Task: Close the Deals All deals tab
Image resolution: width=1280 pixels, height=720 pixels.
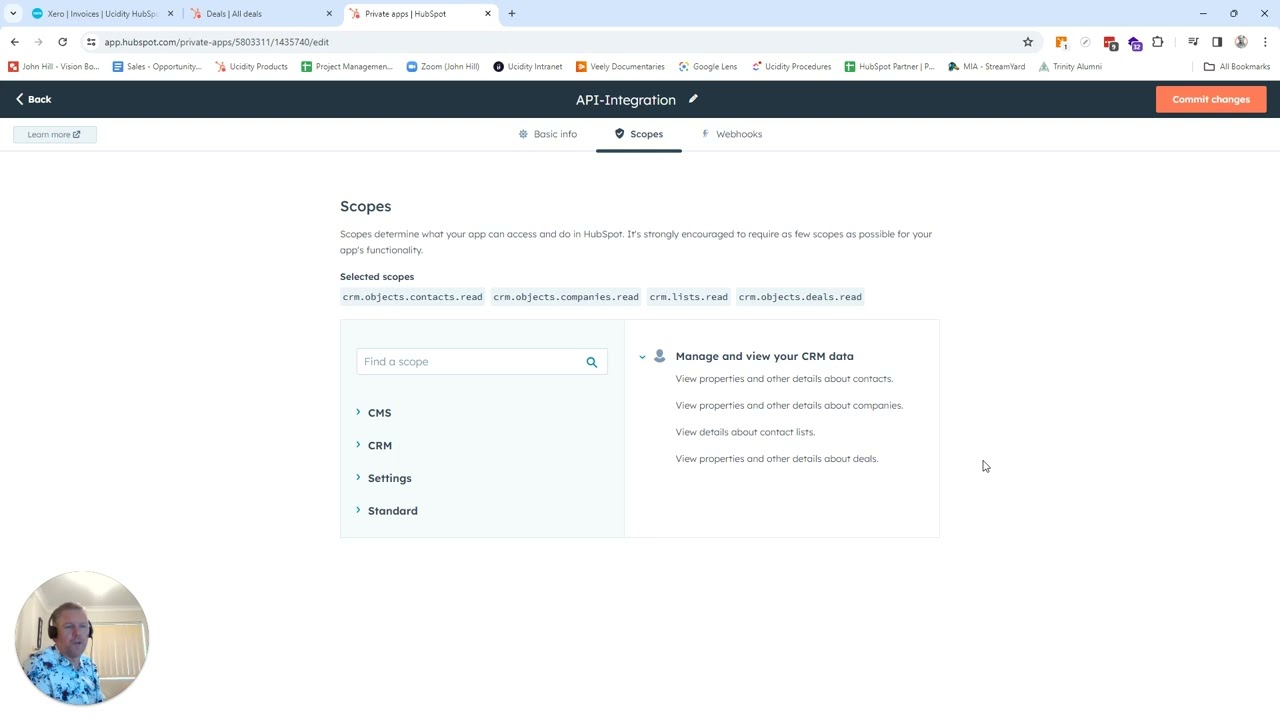Action: click(329, 14)
